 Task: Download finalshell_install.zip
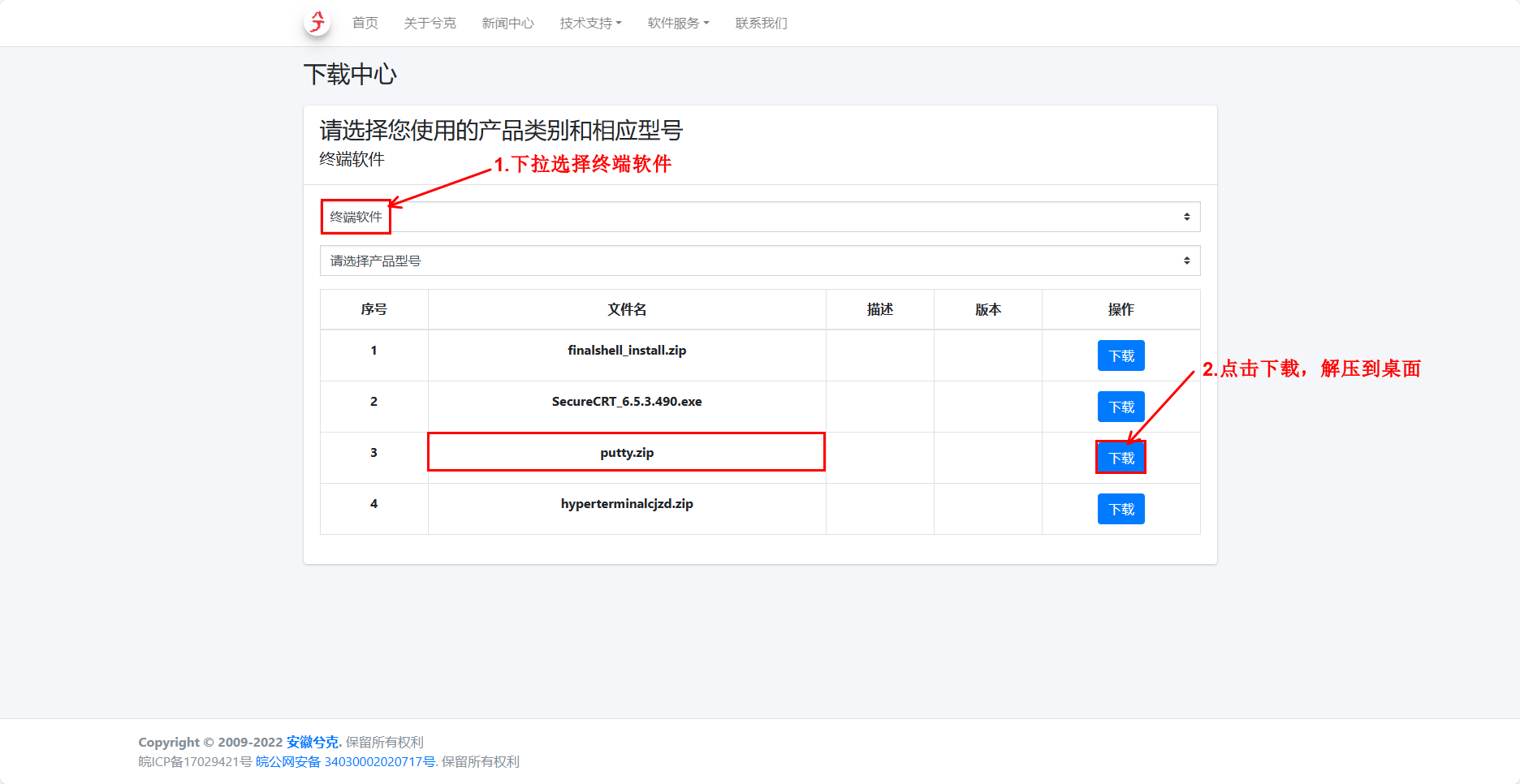(x=1121, y=355)
